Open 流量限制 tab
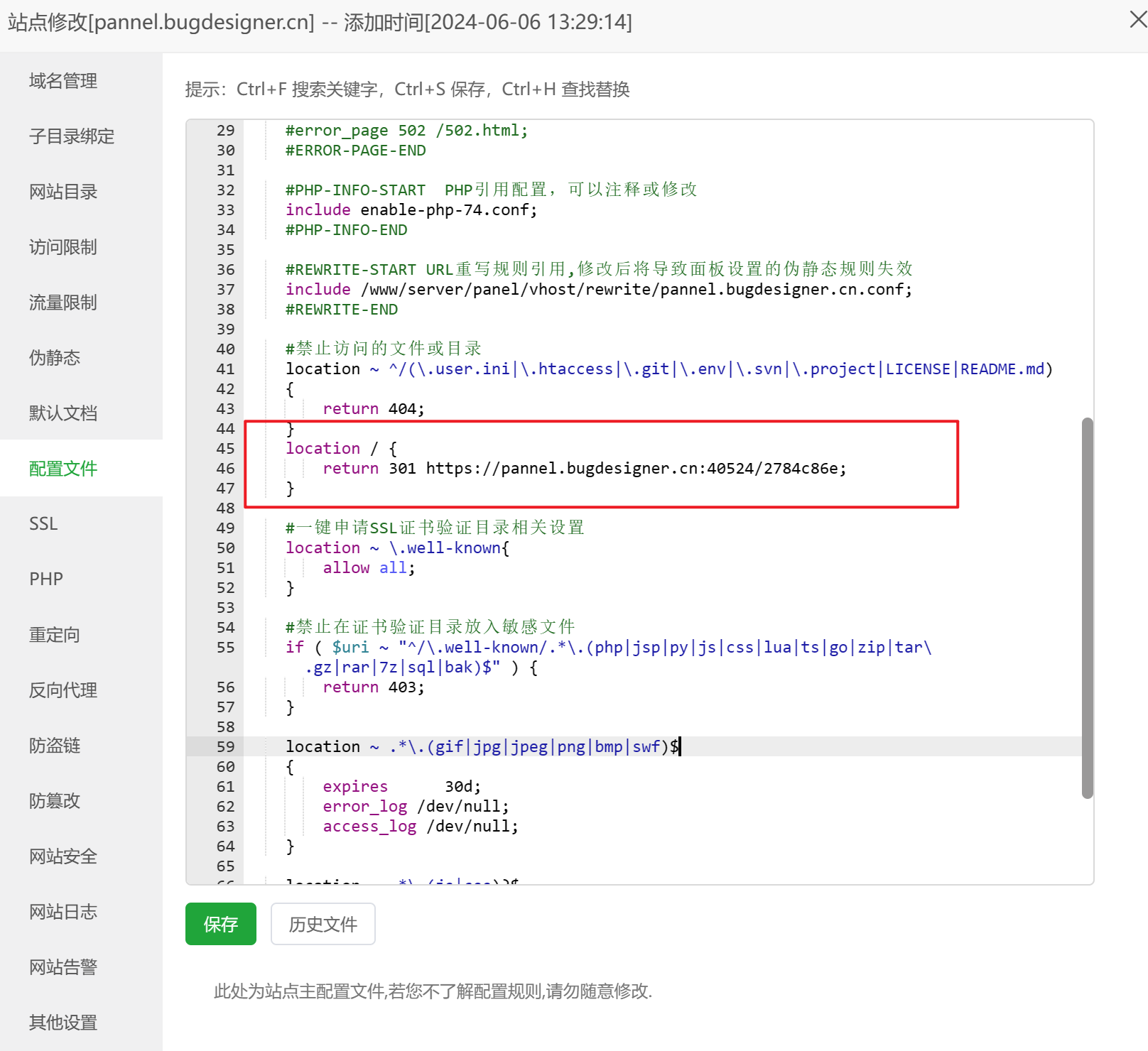 point(63,303)
